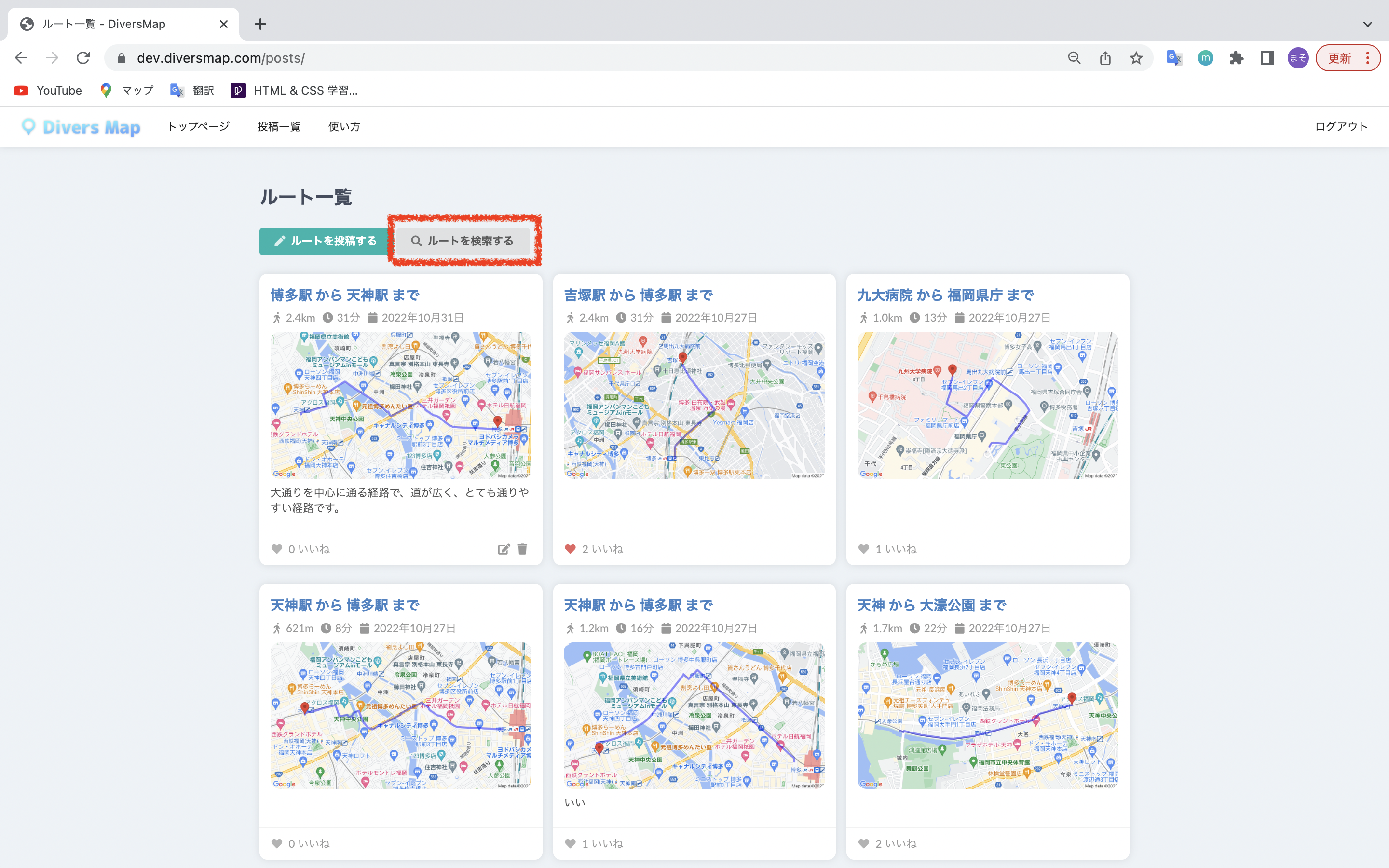
Task: Click the ルートを検索する button
Action: tap(463, 241)
